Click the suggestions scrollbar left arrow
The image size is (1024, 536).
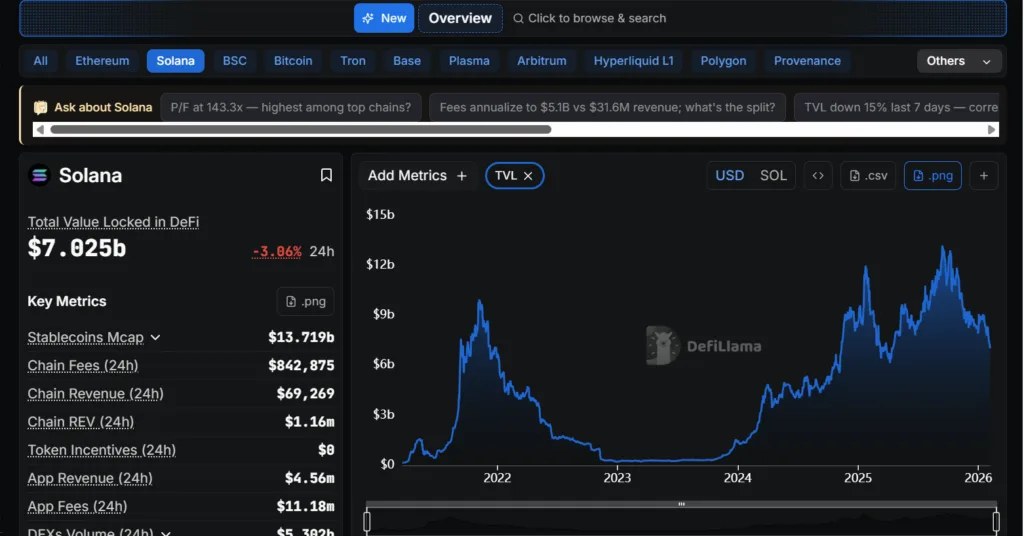[40, 129]
